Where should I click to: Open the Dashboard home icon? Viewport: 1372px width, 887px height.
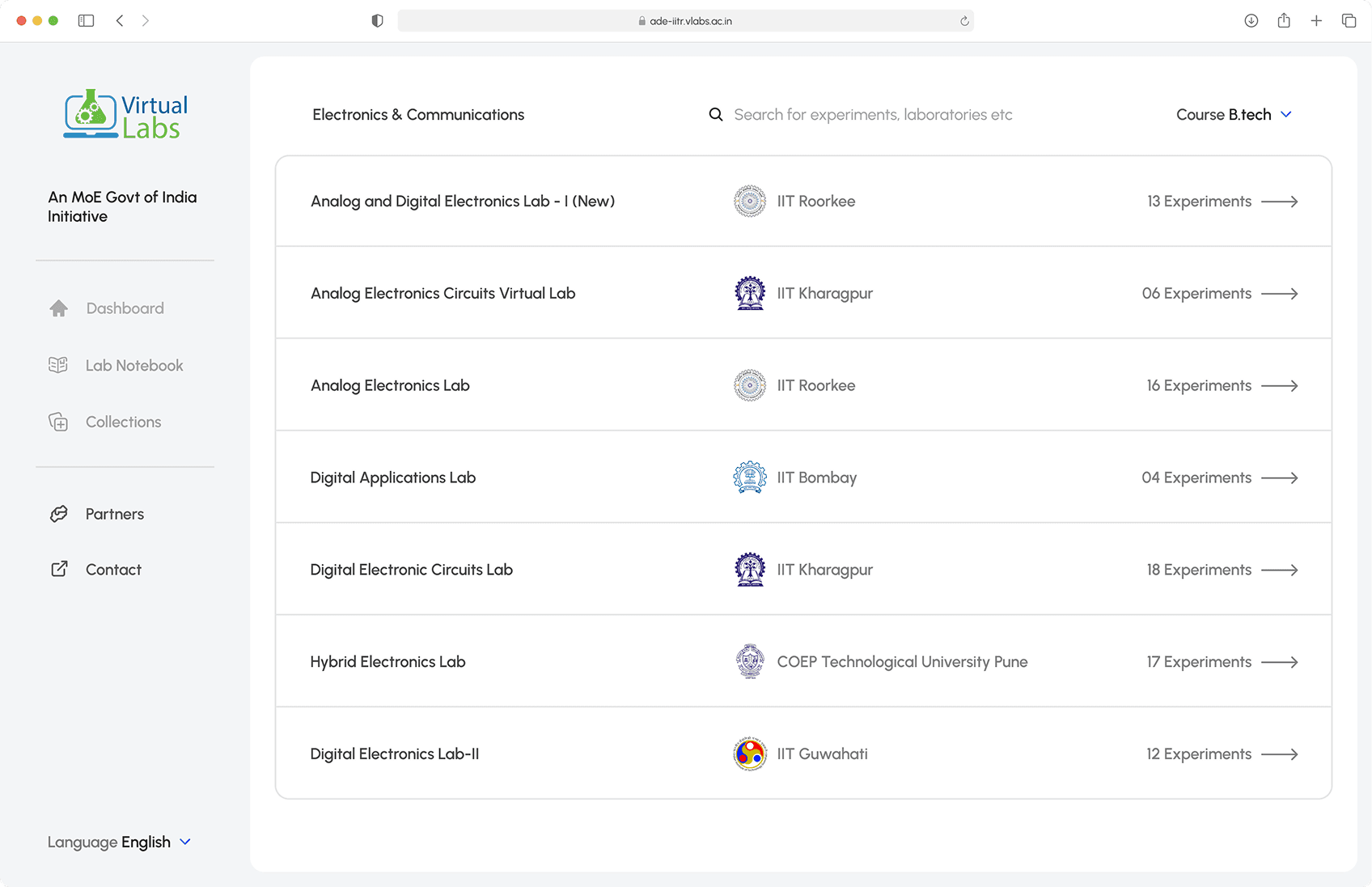point(59,308)
